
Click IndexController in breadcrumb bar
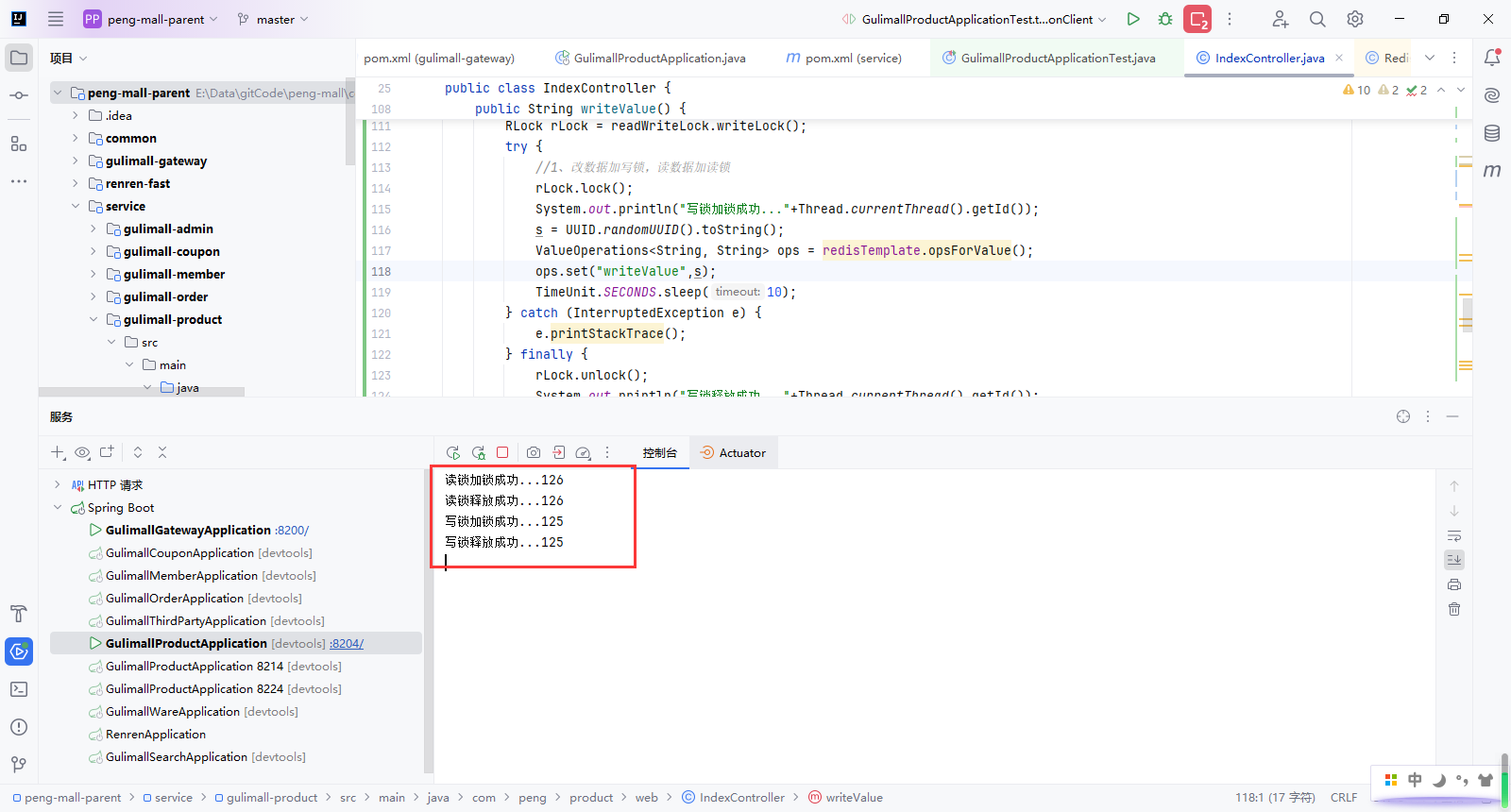(x=733, y=798)
